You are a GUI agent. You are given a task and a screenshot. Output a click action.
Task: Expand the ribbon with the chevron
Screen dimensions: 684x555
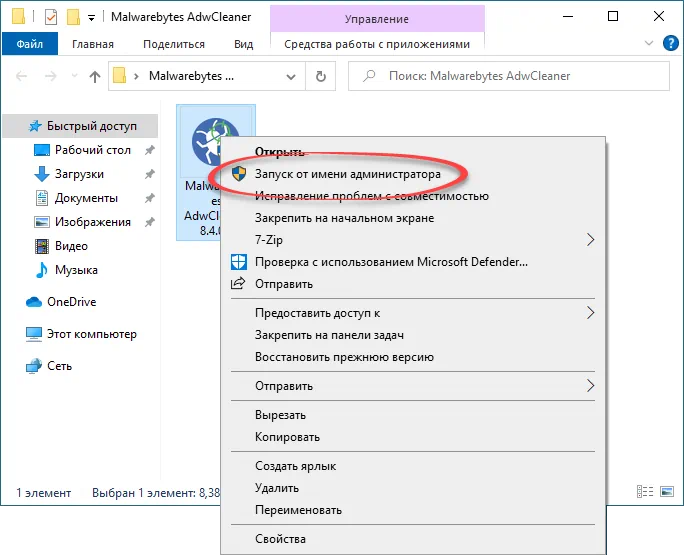649,43
